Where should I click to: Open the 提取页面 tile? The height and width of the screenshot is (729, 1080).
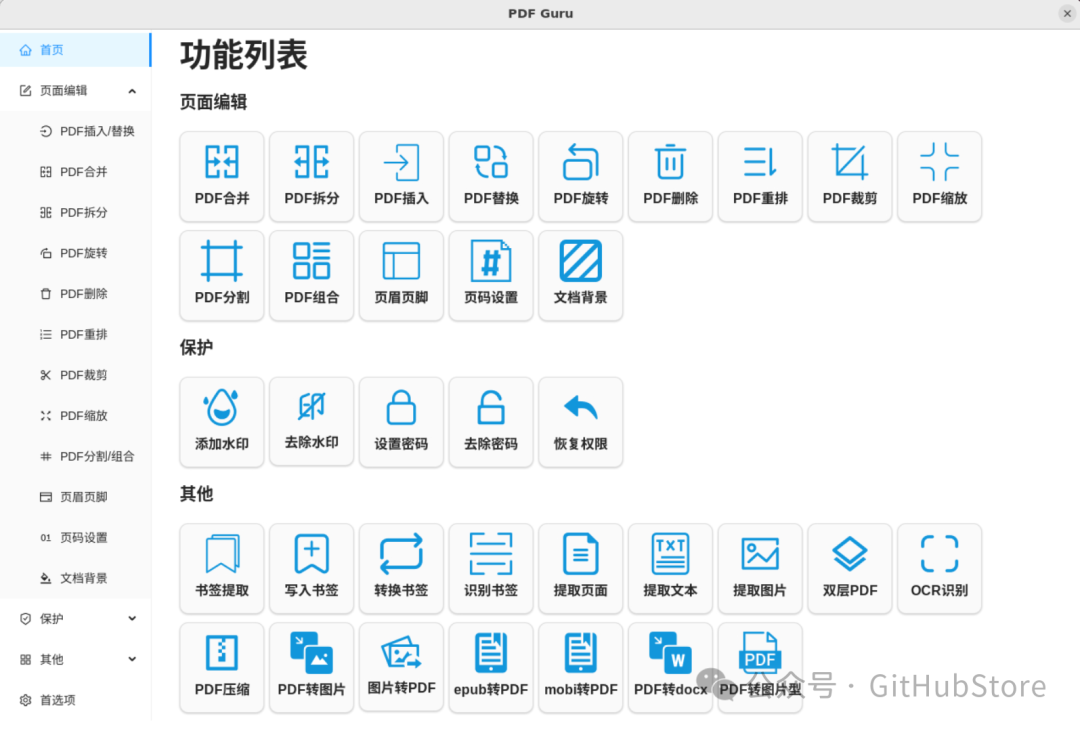[581, 568]
